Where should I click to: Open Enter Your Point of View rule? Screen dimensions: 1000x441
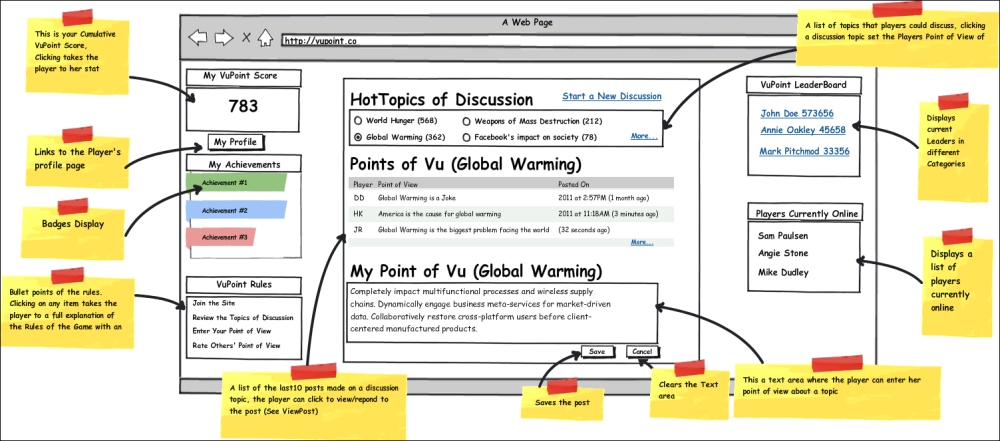coord(232,331)
